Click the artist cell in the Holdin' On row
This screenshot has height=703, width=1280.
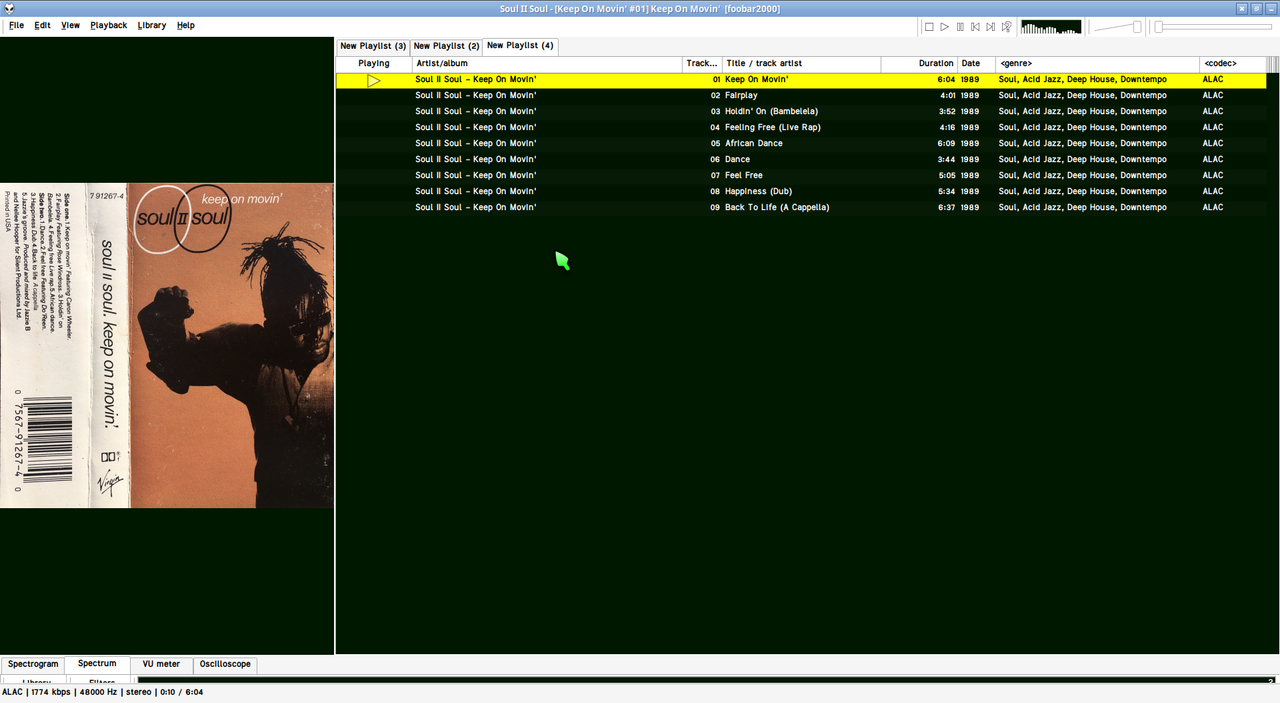pos(476,112)
